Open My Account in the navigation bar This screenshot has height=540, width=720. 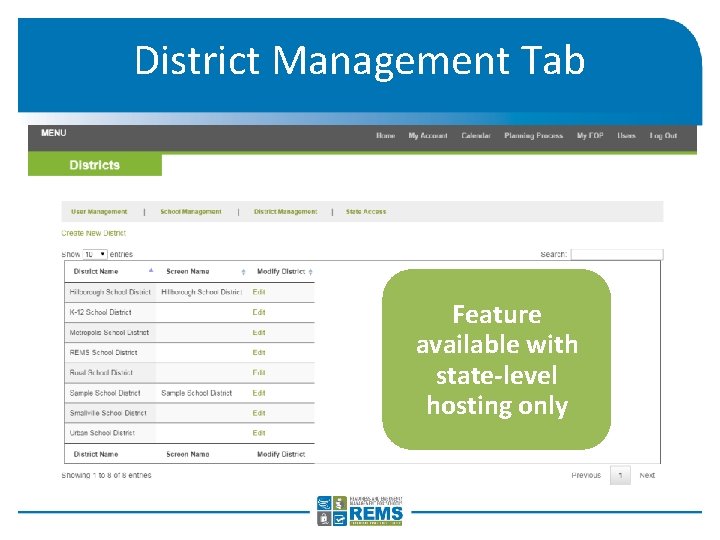pos(428,135)
